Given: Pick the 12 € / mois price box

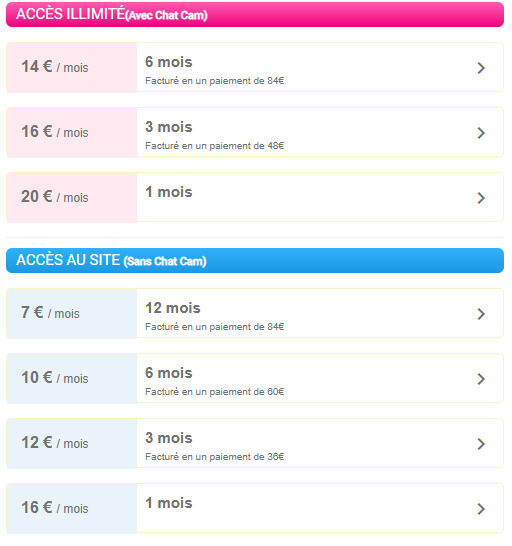Looking at the screenshot, I should (x=72, y=444).
